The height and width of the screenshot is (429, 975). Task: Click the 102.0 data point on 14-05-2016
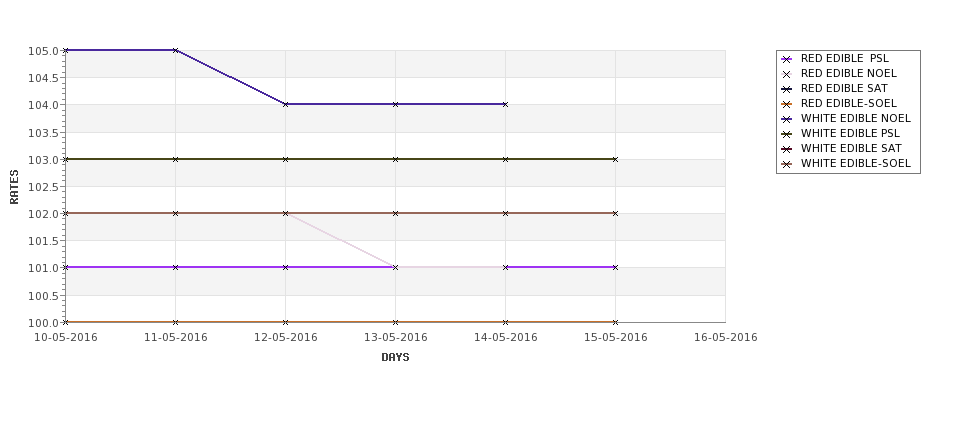[506, 213]
